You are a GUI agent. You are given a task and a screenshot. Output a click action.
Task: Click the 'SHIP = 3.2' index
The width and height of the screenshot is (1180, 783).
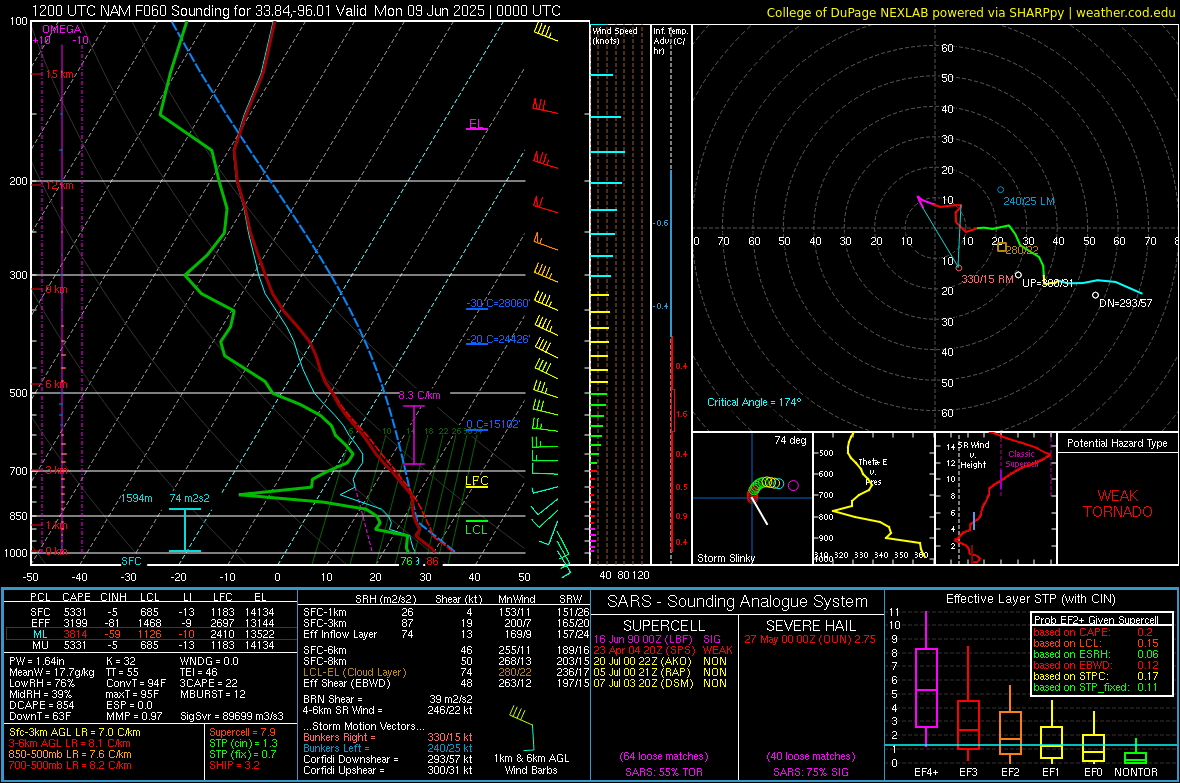[234, 765]
